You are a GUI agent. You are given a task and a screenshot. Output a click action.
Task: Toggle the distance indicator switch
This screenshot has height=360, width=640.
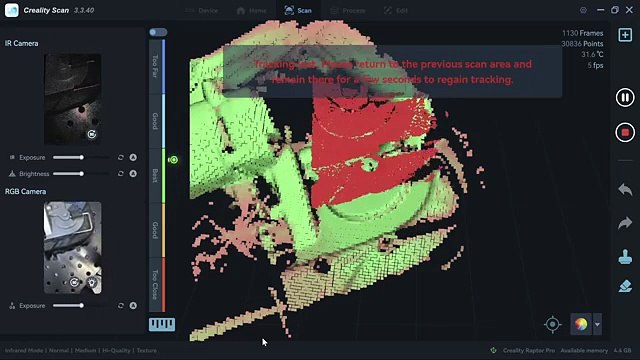point(158,32)
